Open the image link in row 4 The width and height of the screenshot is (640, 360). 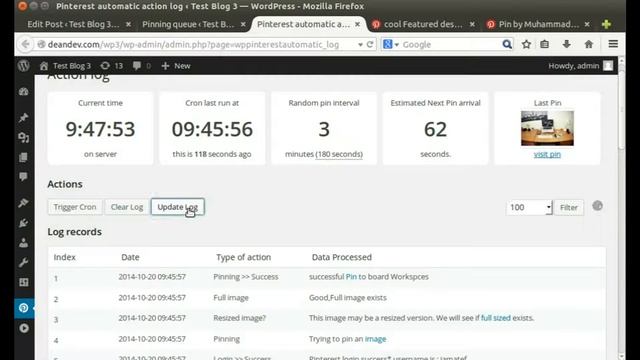(x=376, y=339)
